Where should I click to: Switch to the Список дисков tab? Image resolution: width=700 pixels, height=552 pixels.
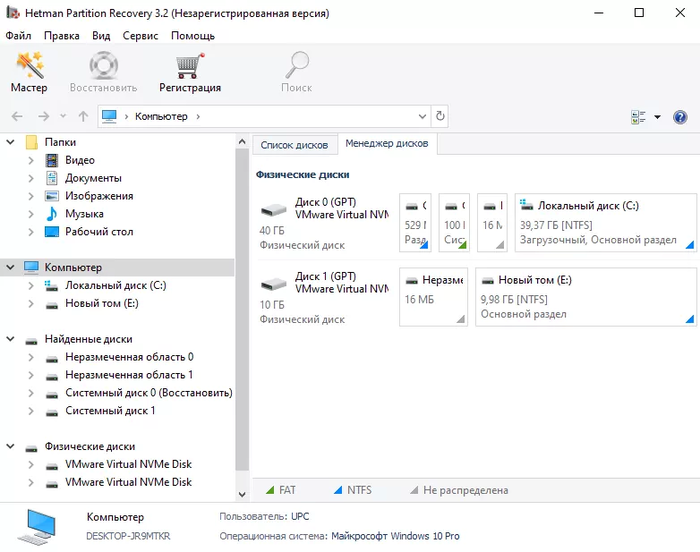click(294, 145)
